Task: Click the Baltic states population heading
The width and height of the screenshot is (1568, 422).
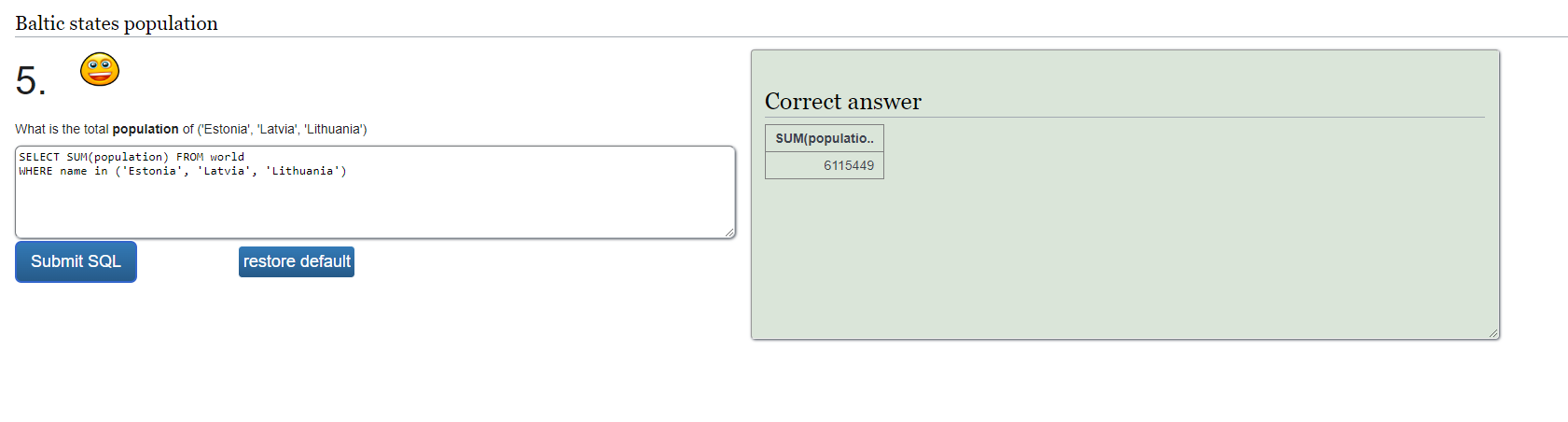Action: click(x=117, y=23)
